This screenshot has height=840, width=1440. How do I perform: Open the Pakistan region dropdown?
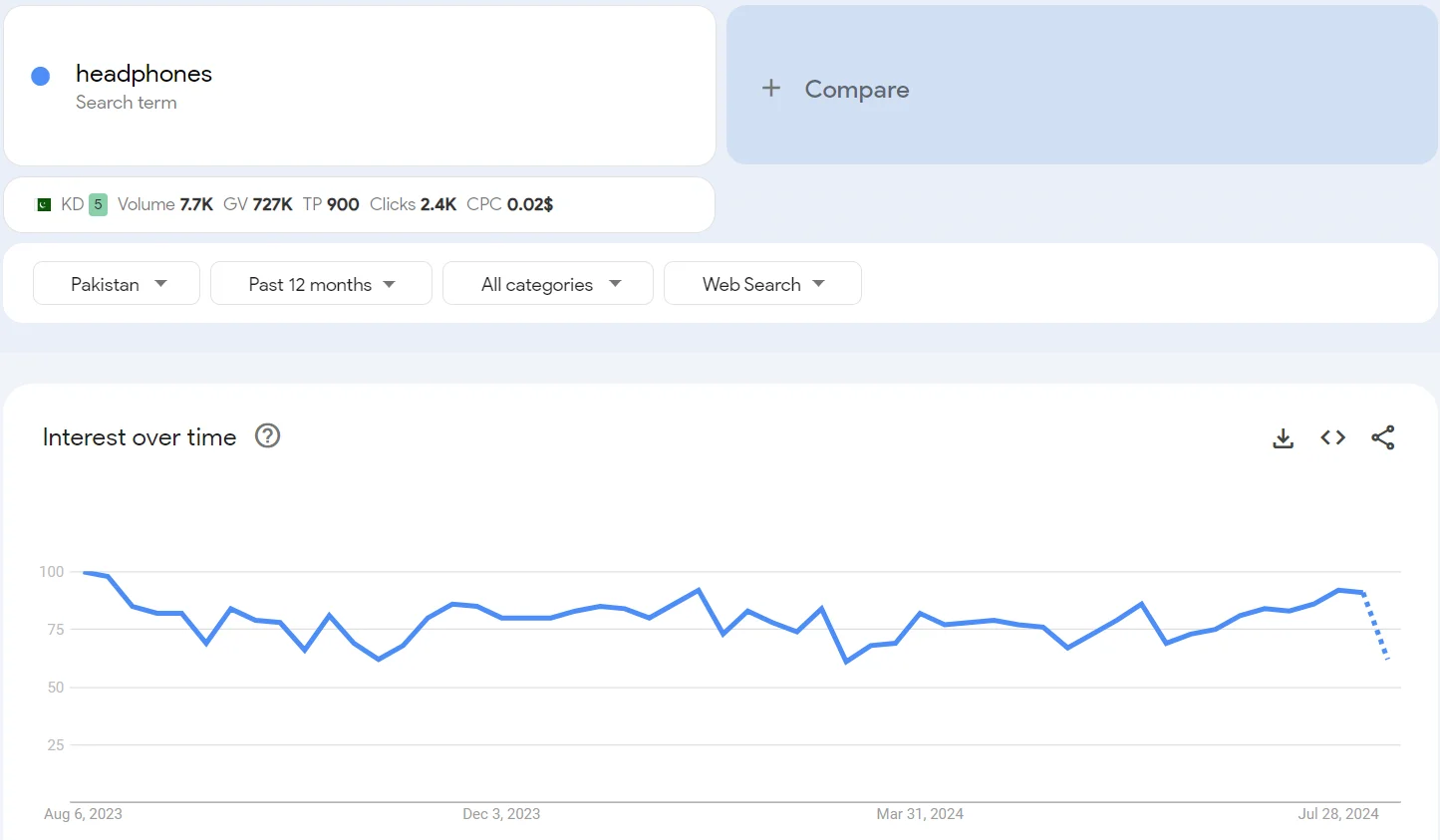(116, 283)
